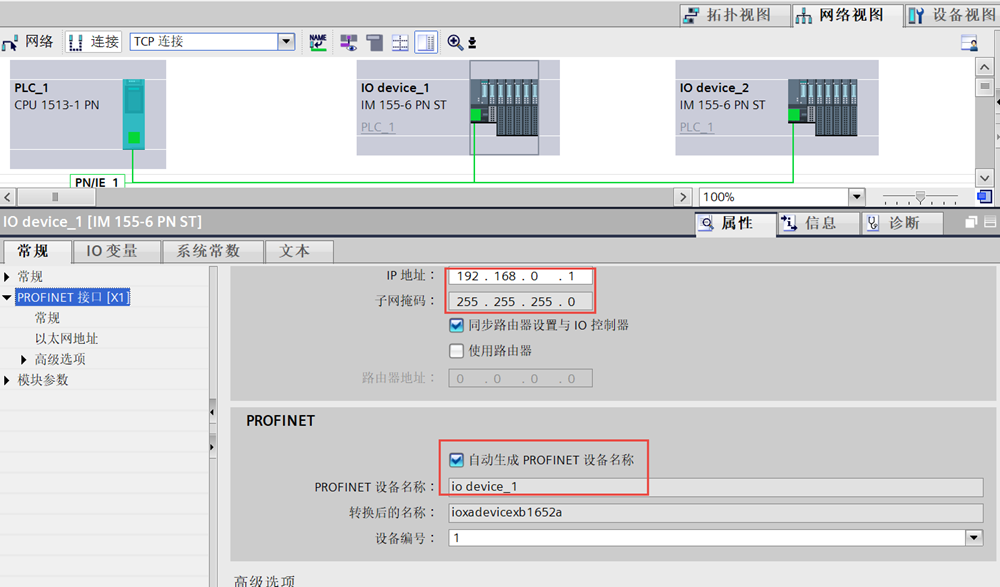Click the 连接 (Connections) toolbar button
This screenshot has height=587, width=1000.
pos(93,42)
